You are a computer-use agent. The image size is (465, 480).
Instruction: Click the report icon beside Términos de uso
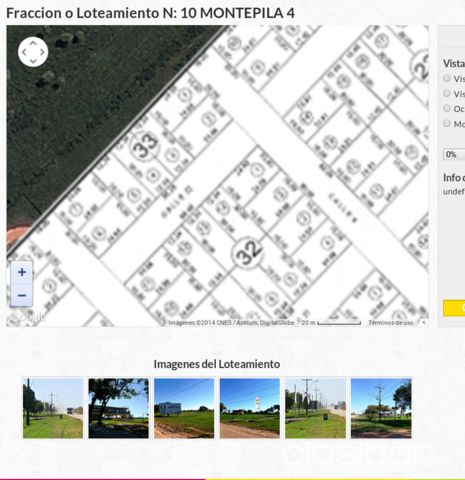pyautogui.click(x=424, y=322)
